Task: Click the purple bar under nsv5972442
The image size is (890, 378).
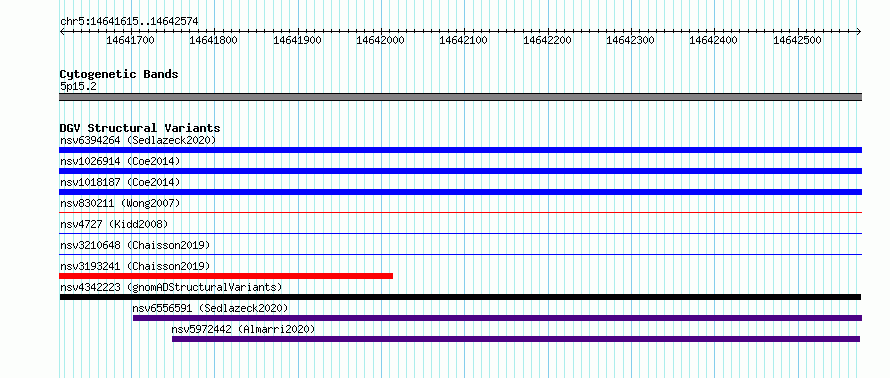Action: click(x=516, y=339)
